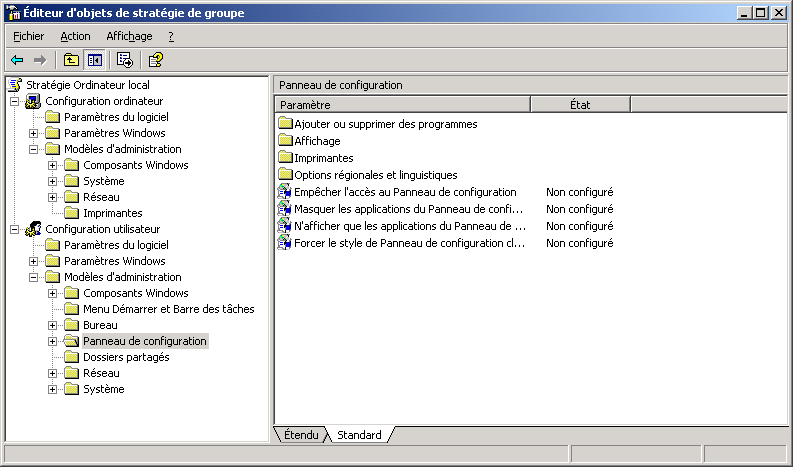The height and width of the screenshot is (467, 793).
Task: Select the 'Empêcher l'accès au Panneau de configuration' policy icon
Action: (x=285, y=192)
